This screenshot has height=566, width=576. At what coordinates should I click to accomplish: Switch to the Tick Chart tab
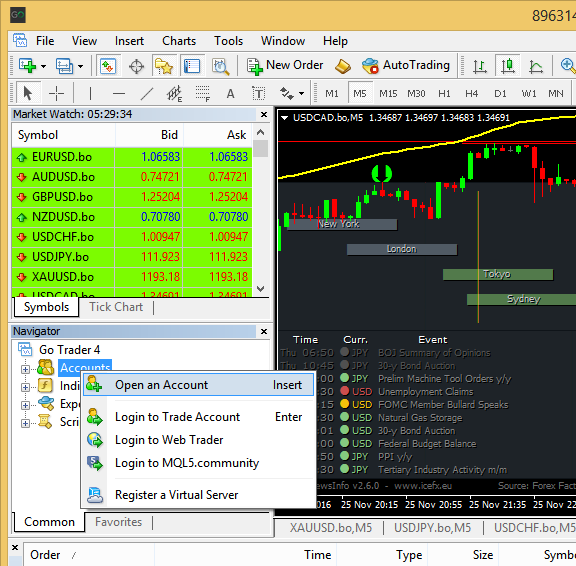click(x=116, y=307)
